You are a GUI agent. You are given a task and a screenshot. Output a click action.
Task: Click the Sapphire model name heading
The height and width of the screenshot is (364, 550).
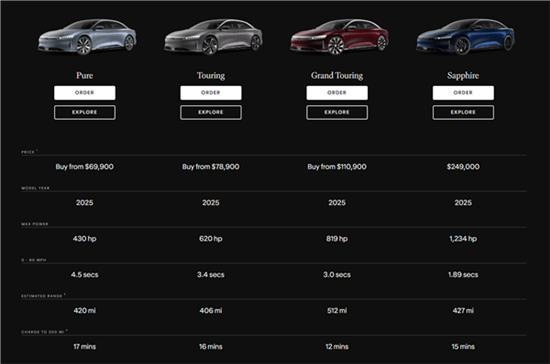click(x=463, y=75)
